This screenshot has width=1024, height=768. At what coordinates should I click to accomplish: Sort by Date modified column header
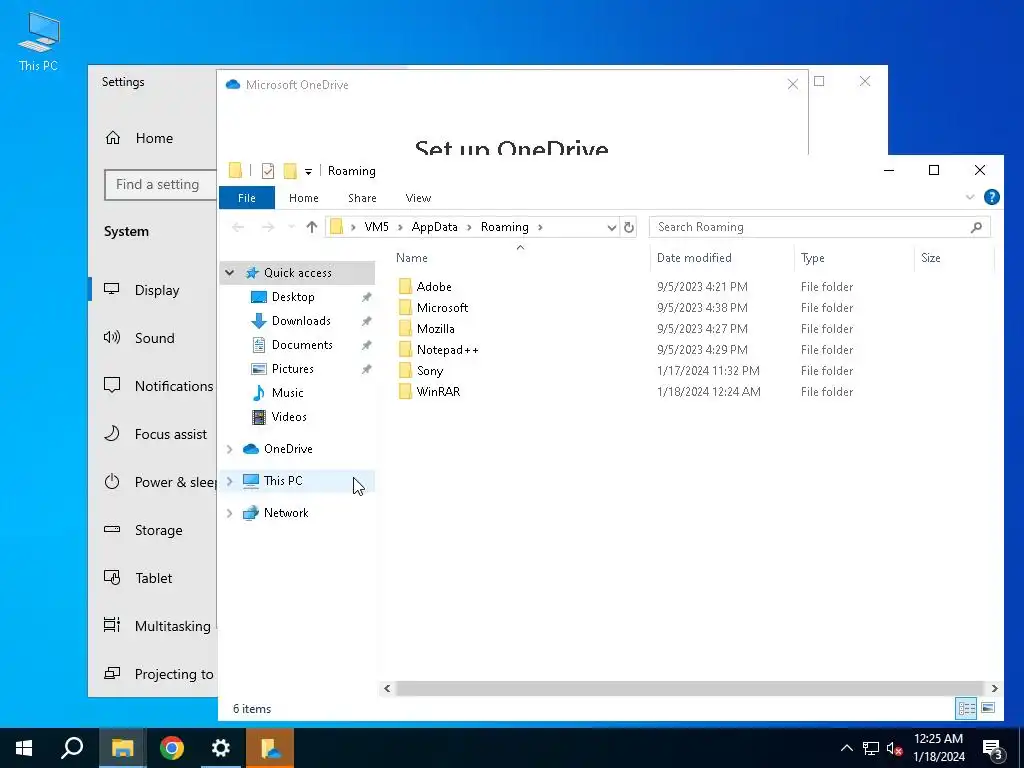point(694,258)
